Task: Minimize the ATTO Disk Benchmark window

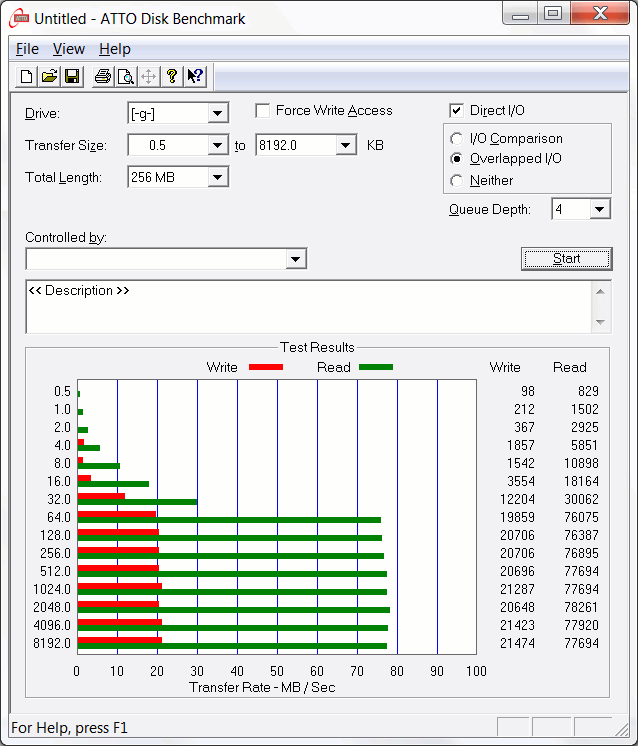Action: [x=520, y=13]
